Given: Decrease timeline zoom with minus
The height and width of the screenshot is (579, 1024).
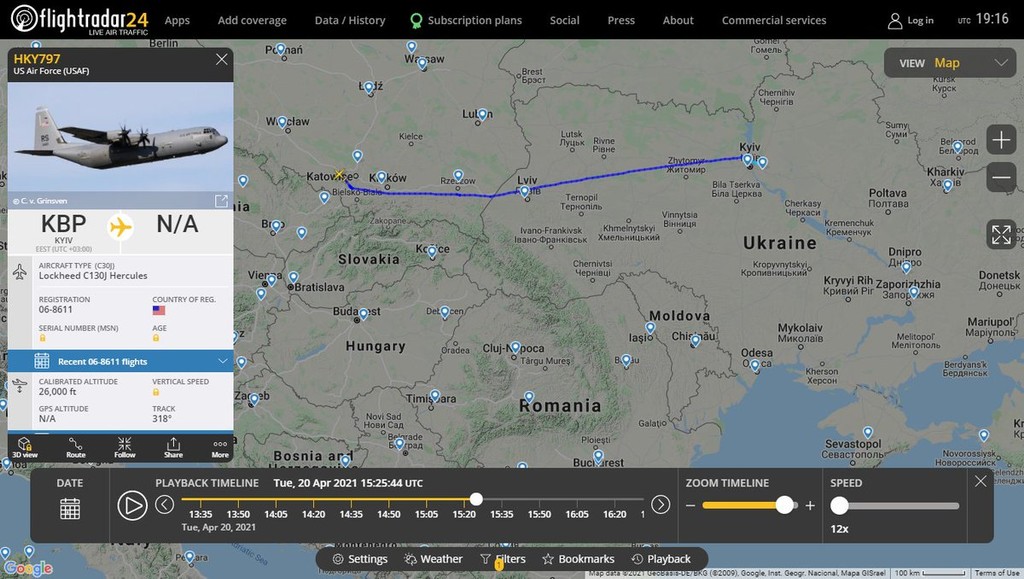Looking at the screenshot, I should [x=690, y=506].
